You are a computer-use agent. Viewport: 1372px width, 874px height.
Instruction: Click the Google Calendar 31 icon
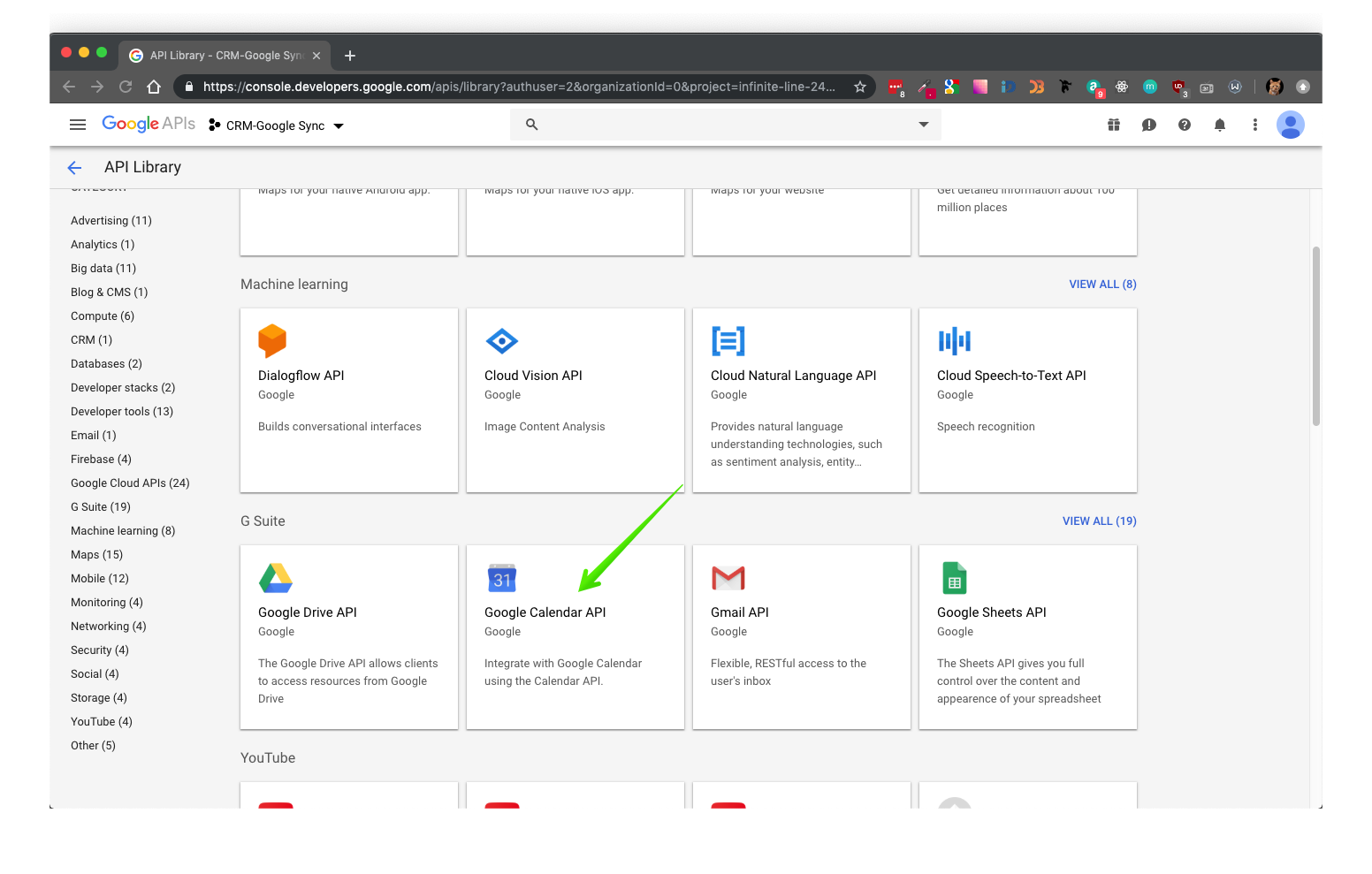[502, 578]
